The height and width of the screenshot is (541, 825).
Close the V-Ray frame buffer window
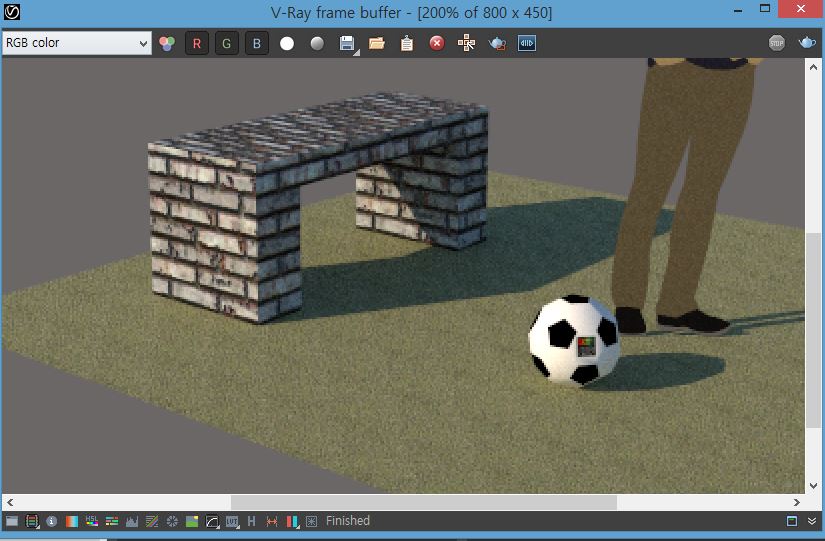tap(800, 9)
